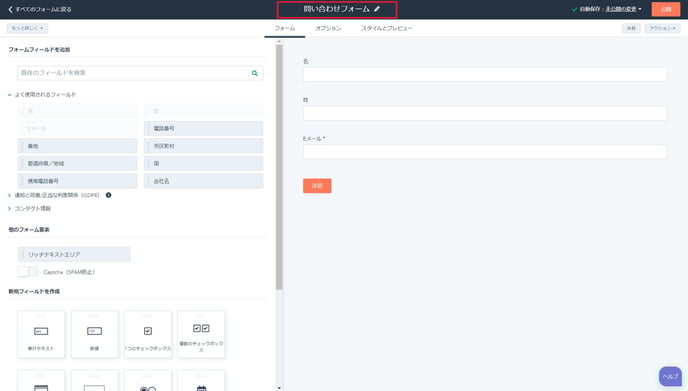Click the left panel vertical scrollbar
This screenshot has height=391, width=688.
(279, 167)
